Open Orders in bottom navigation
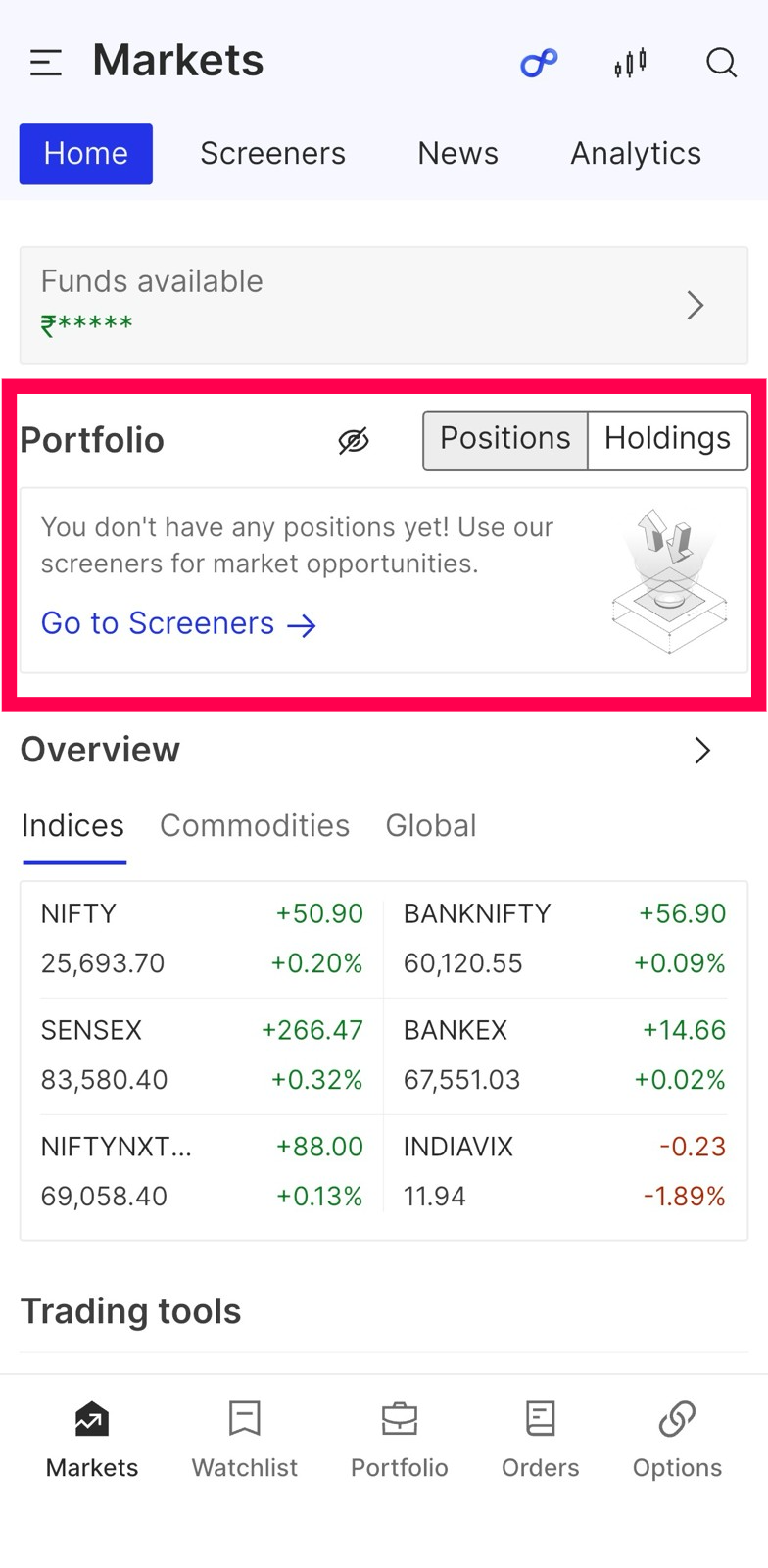The width and height of the screenshot is (768, 1568). [540, 1439]
